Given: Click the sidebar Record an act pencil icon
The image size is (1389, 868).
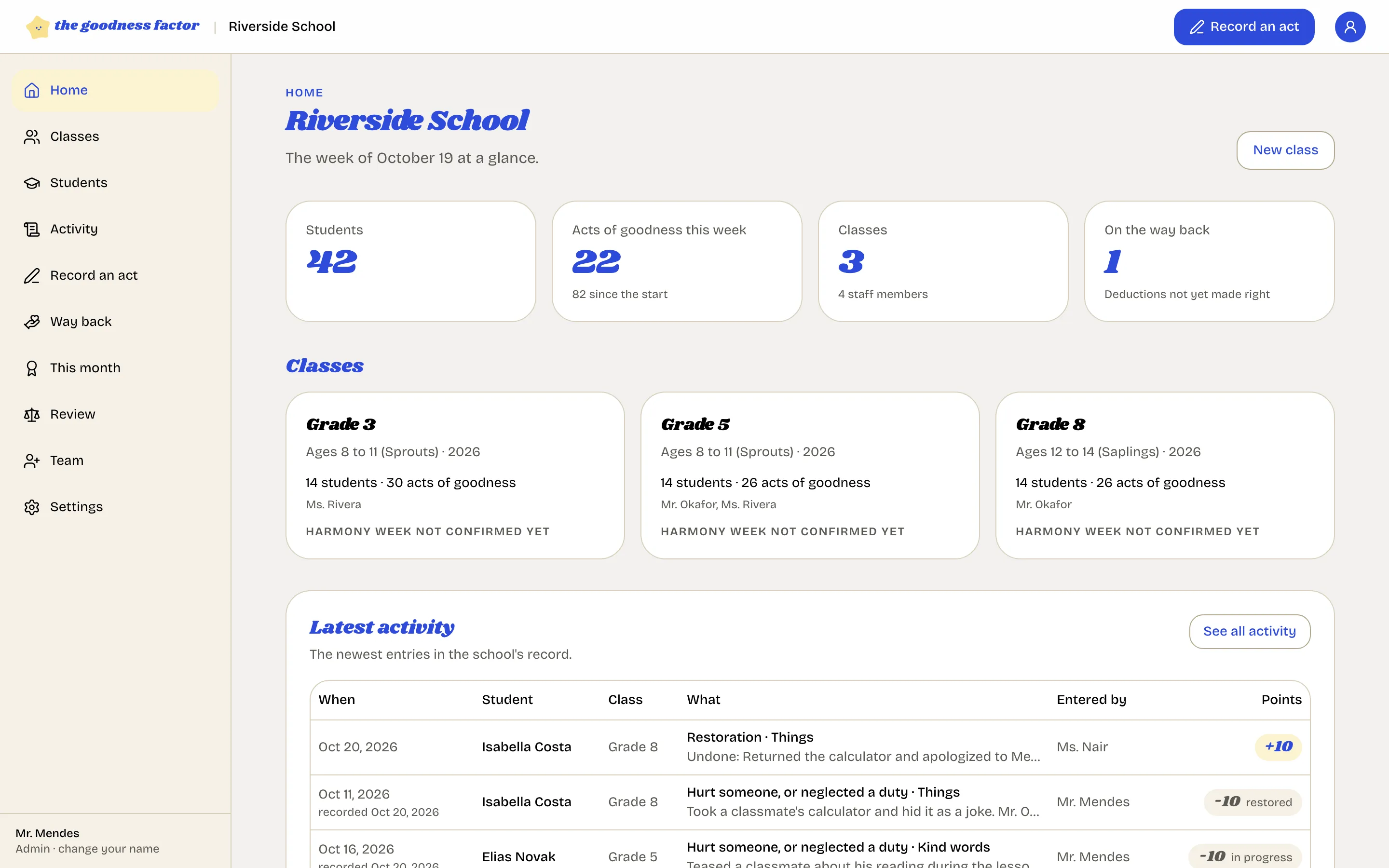Looking at the screenshot, I should [31, 275].
